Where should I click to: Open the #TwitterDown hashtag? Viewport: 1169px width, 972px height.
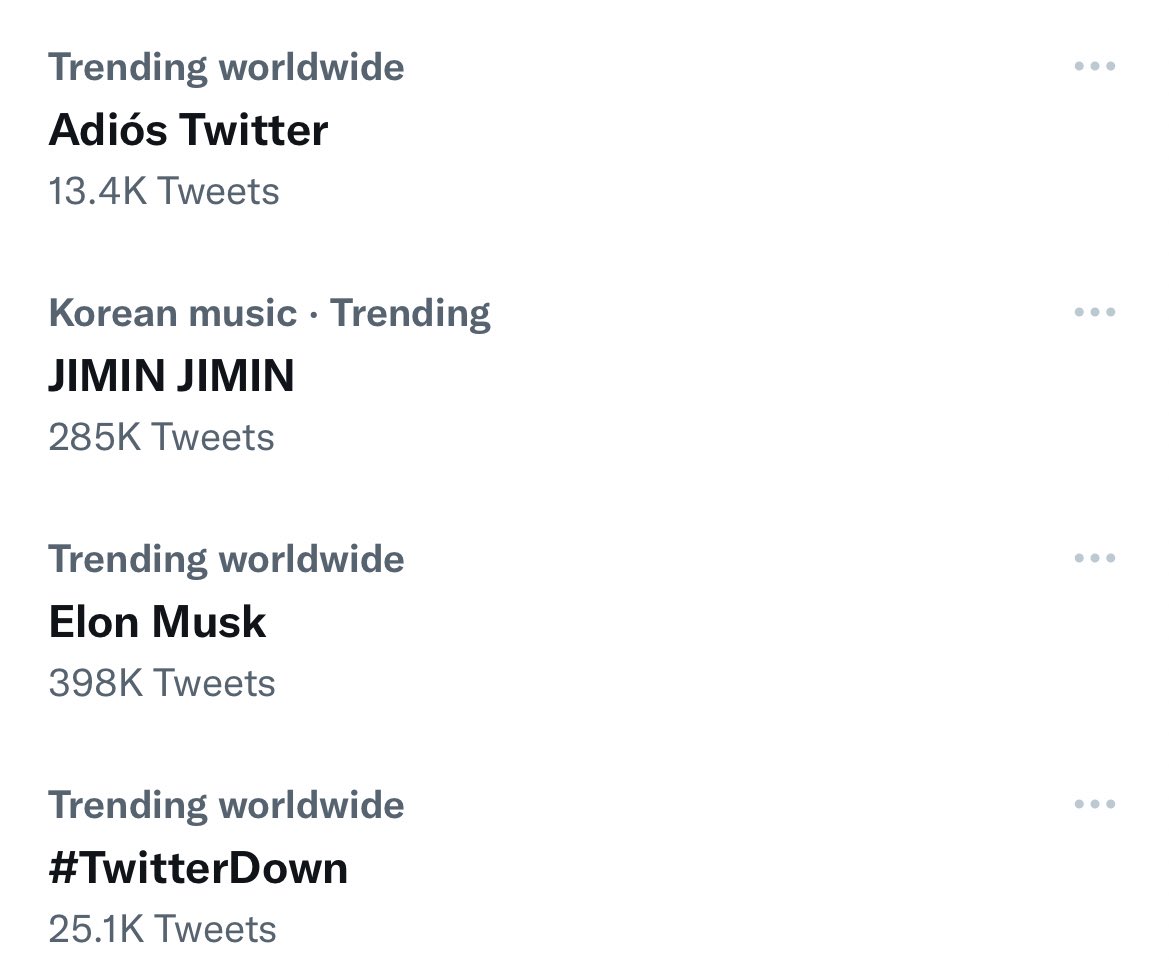(x=198, y=868)
